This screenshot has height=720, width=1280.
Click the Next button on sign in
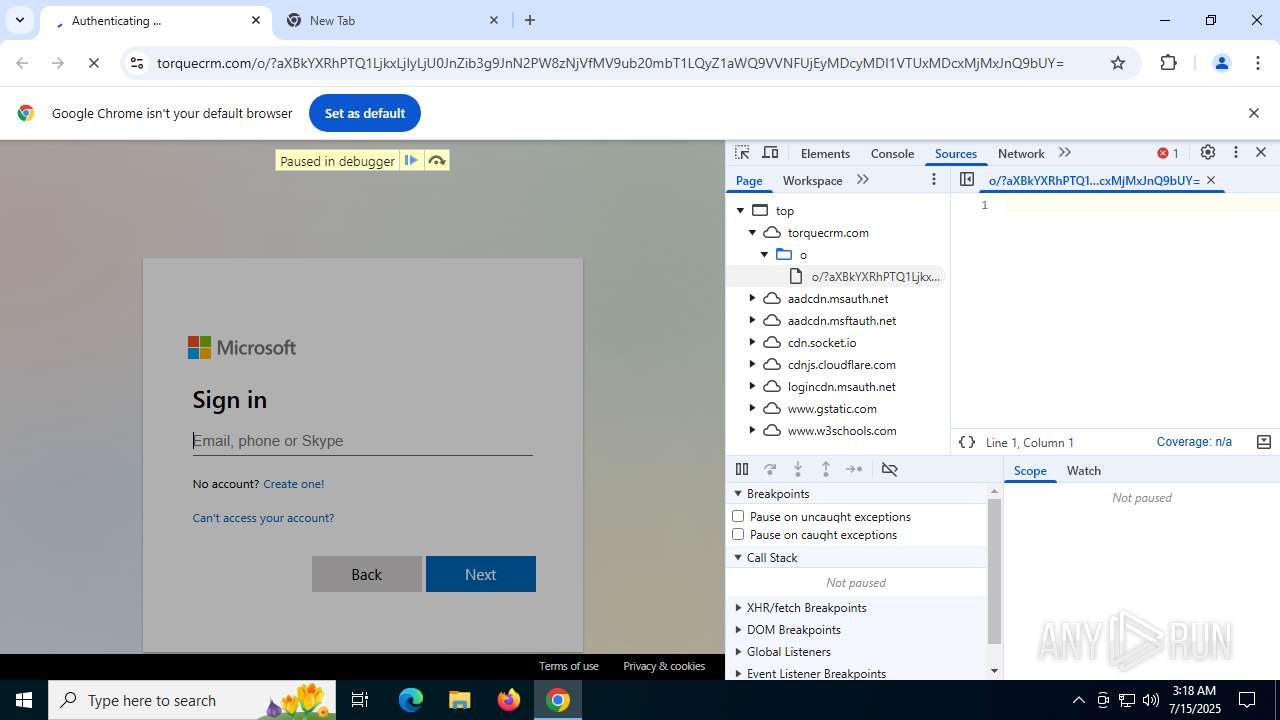point(481,574)
